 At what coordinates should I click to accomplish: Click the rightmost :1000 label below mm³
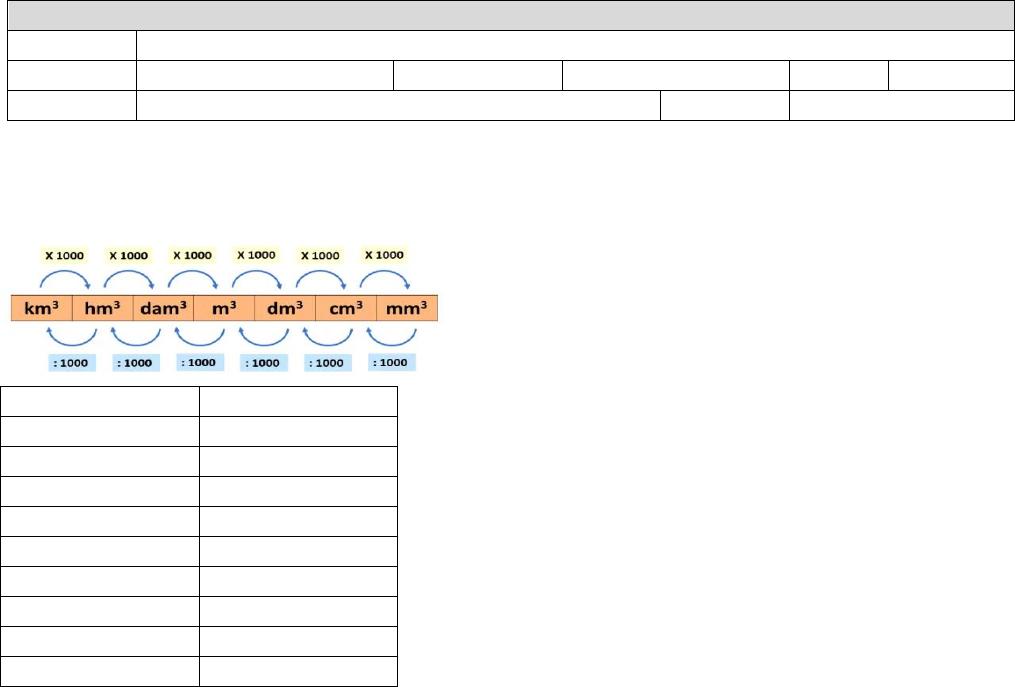[389, 362]
